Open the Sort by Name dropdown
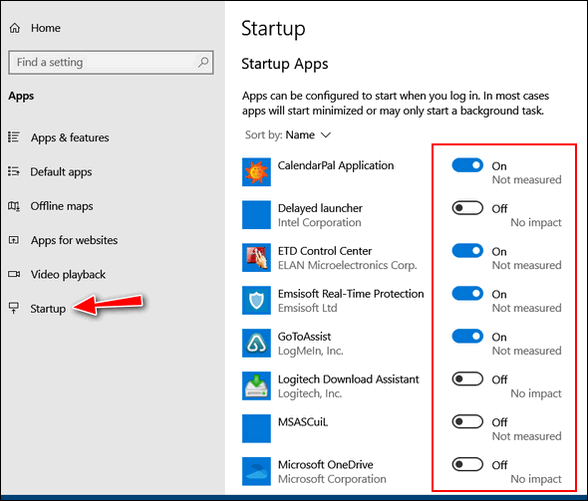 click(288, 135)
